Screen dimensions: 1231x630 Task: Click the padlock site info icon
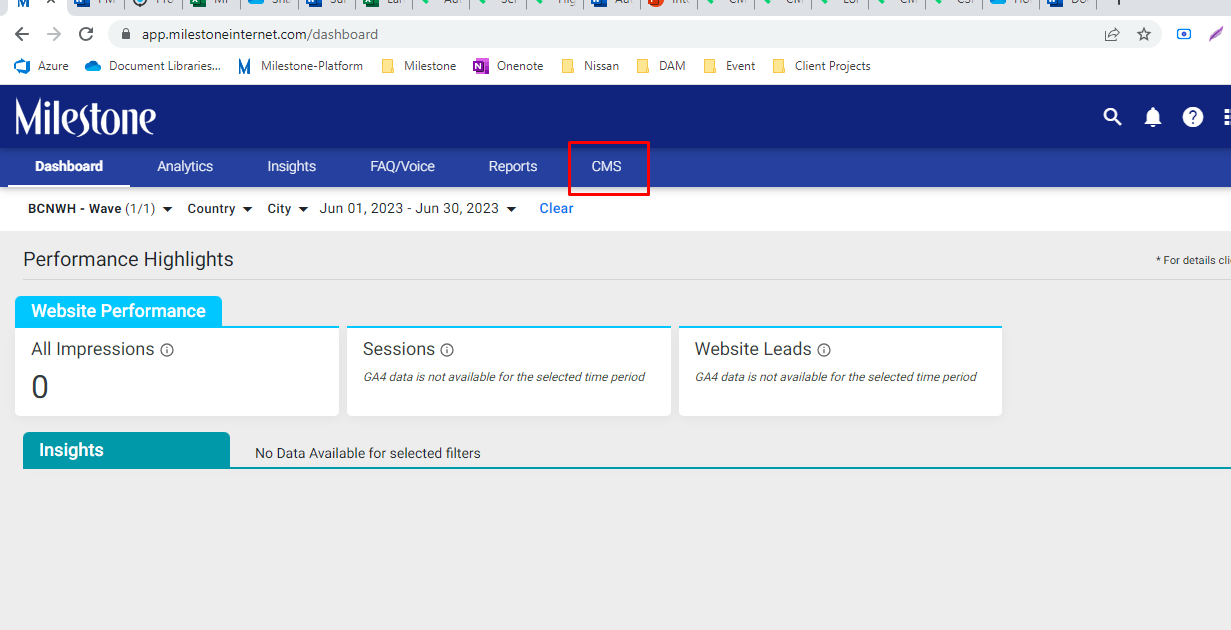[125, 34]
